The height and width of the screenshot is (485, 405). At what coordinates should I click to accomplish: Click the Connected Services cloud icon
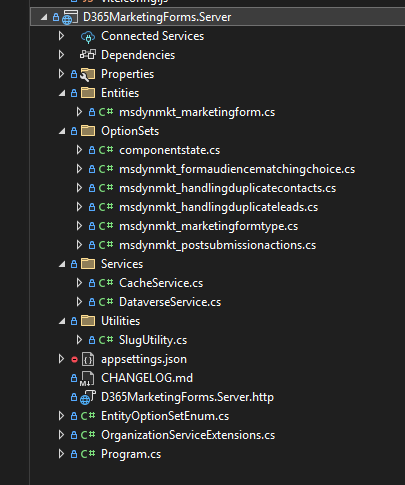tap(88, 37)
